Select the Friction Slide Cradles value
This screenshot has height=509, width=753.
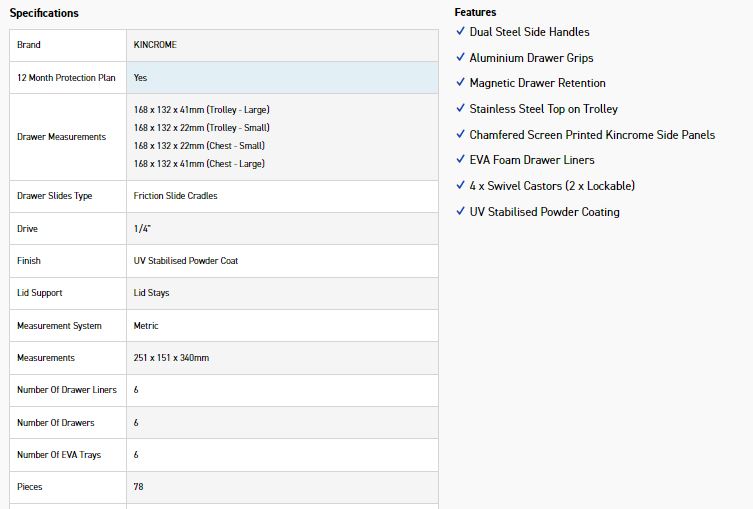pos(175,196)
